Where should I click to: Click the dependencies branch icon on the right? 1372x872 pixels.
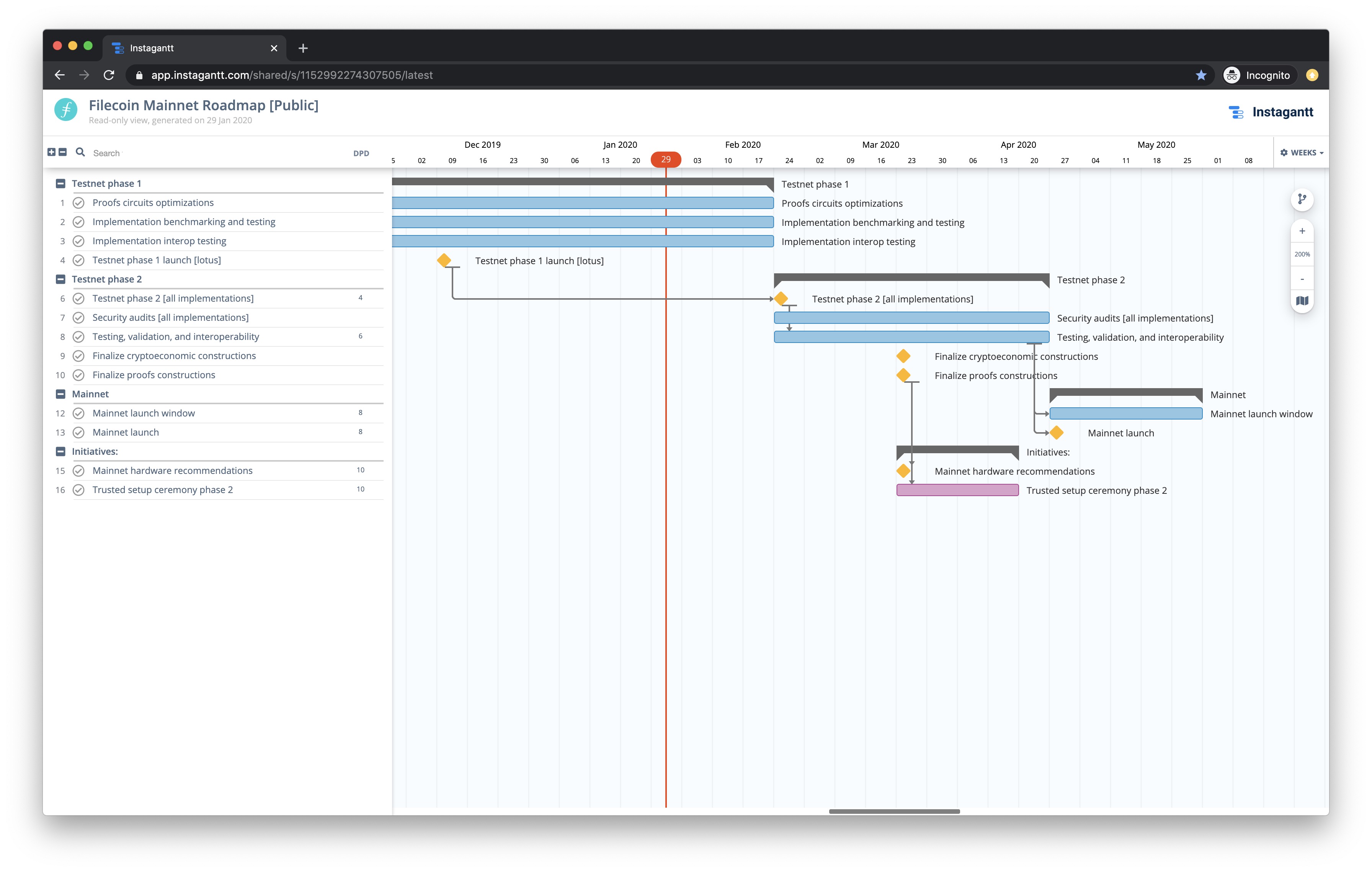click(1302, 199)
